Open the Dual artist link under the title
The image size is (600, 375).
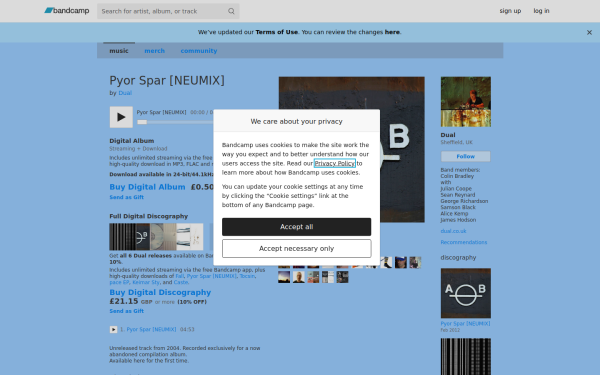[x=125, y=93]
